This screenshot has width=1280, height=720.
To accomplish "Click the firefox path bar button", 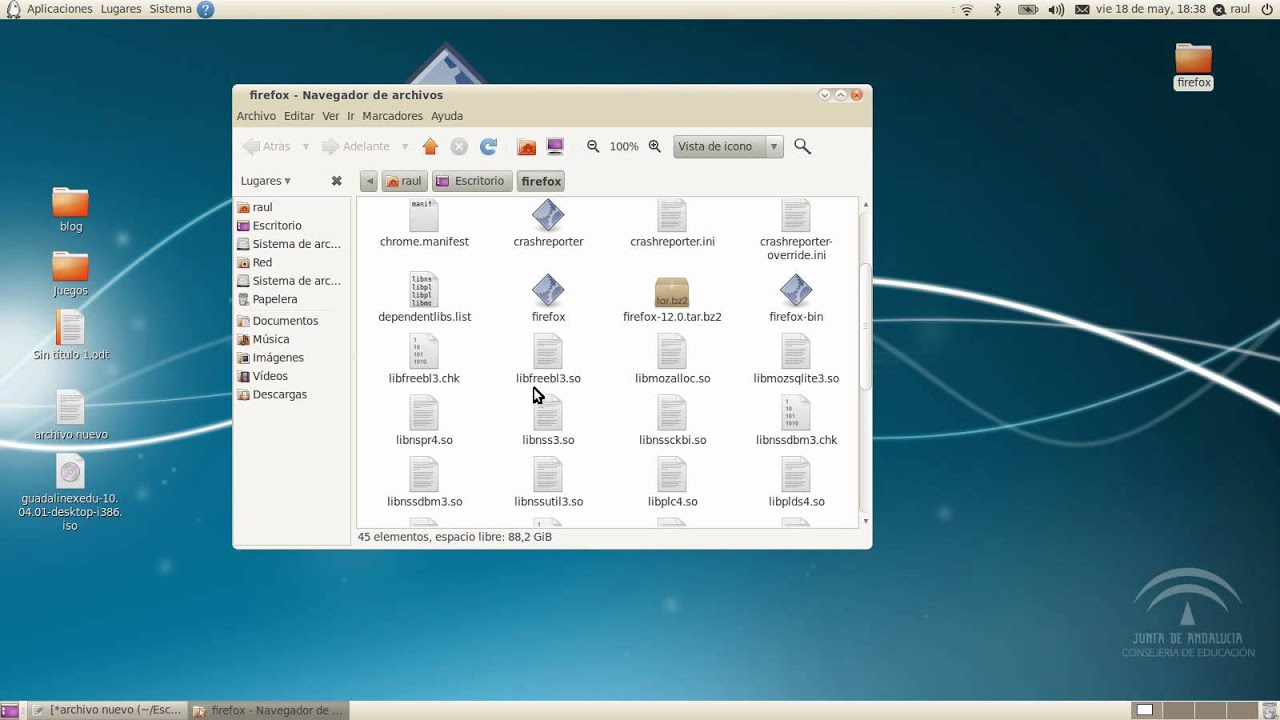I will coord(541,181).
